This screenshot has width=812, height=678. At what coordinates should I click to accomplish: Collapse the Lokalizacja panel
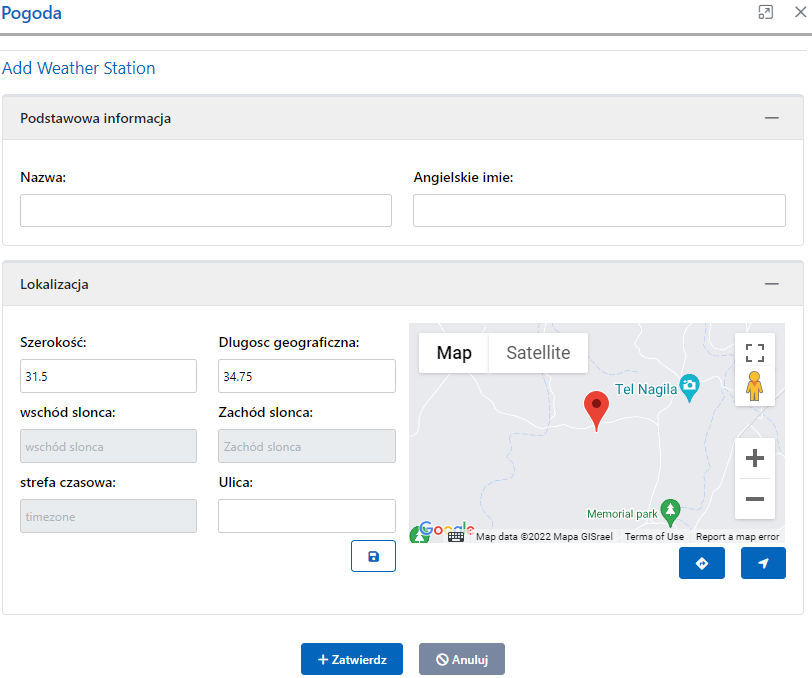771,284
